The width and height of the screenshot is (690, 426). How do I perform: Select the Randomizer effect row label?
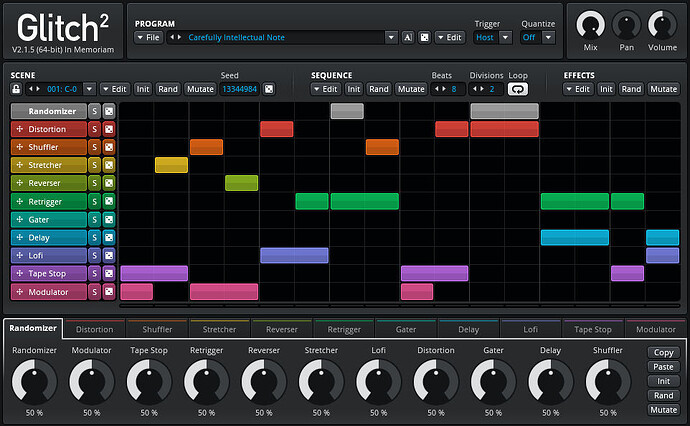coord(49,111)
